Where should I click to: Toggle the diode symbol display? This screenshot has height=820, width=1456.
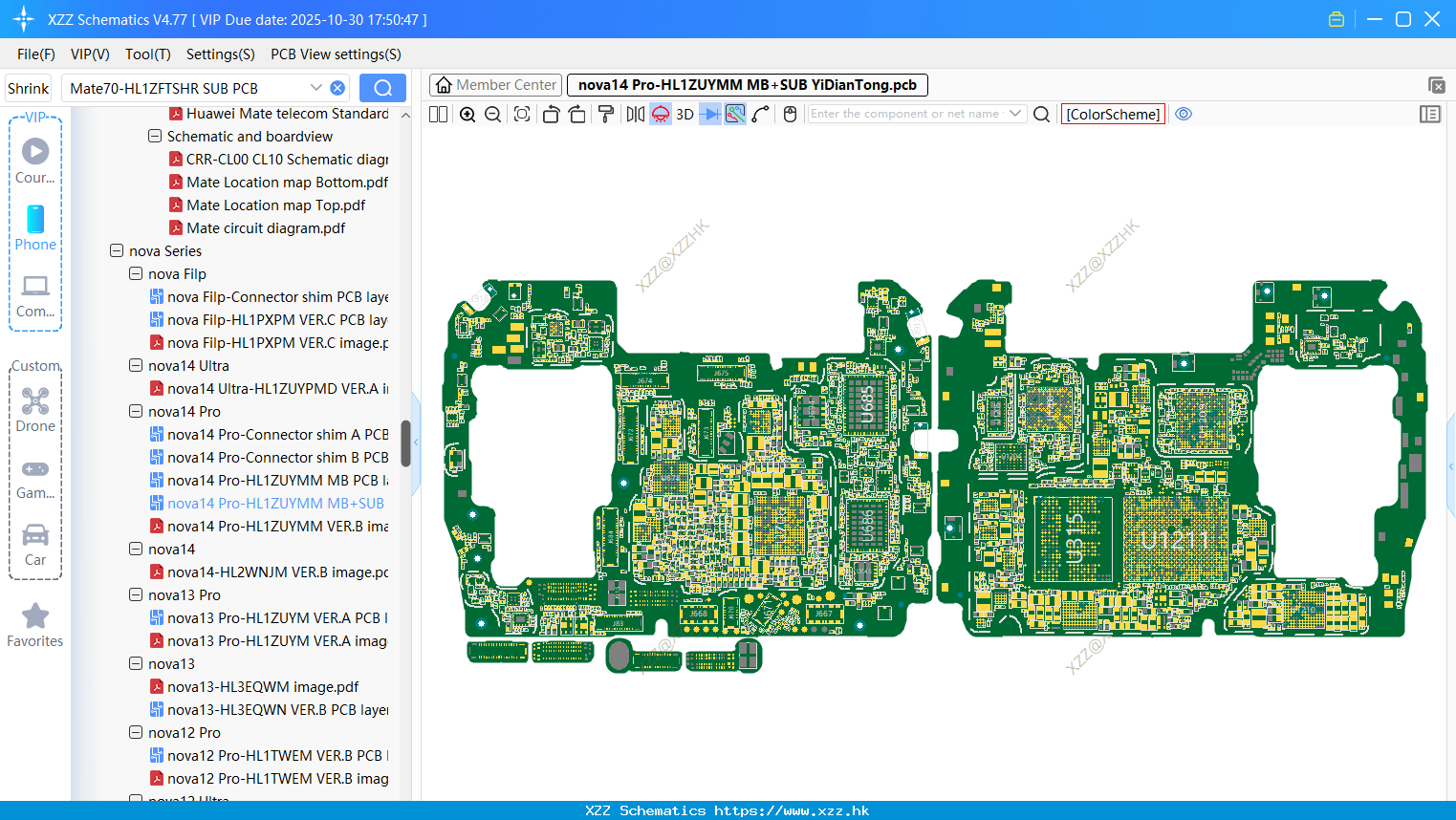pos(710,114)
